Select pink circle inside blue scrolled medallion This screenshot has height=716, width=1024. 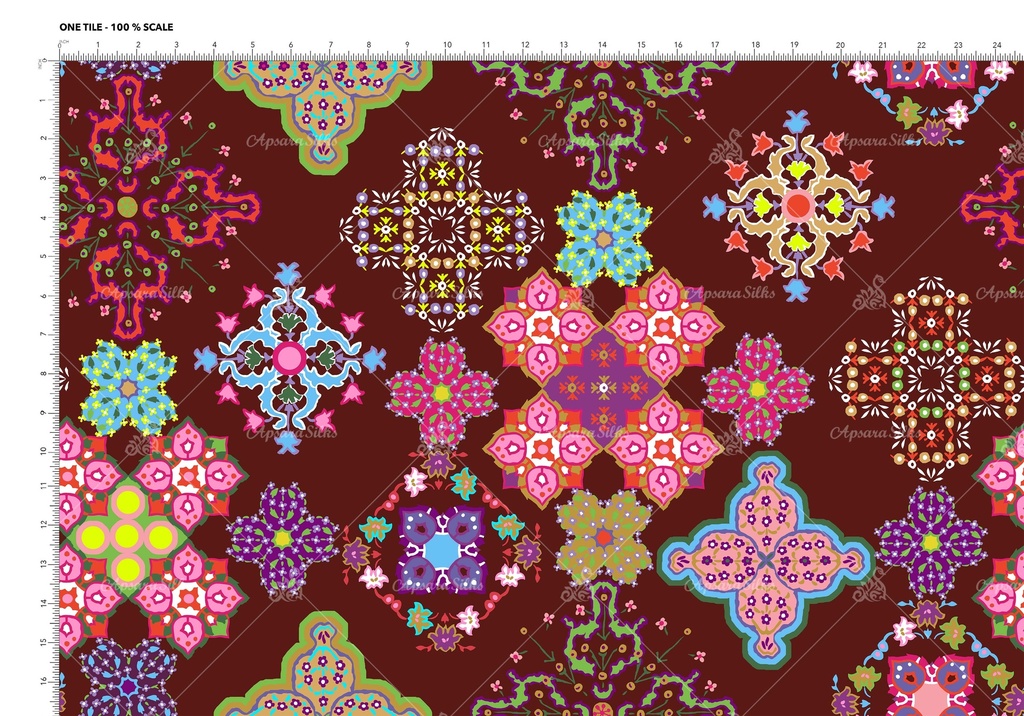pyautogui.click(x=288, y=357)
